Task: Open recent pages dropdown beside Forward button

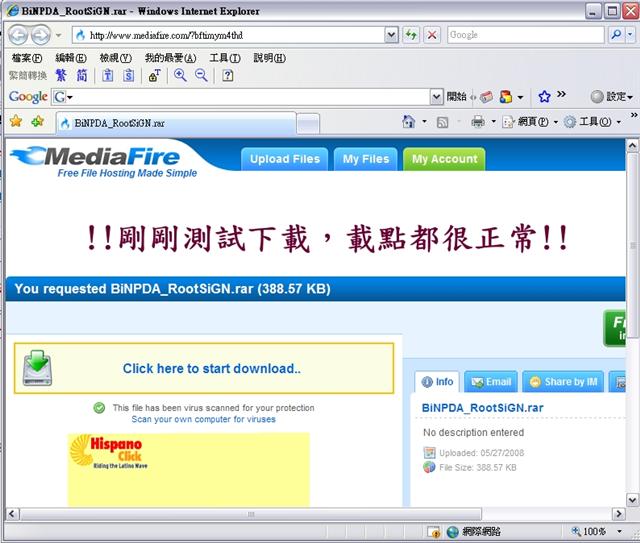Action: click(x=58, y=36)
